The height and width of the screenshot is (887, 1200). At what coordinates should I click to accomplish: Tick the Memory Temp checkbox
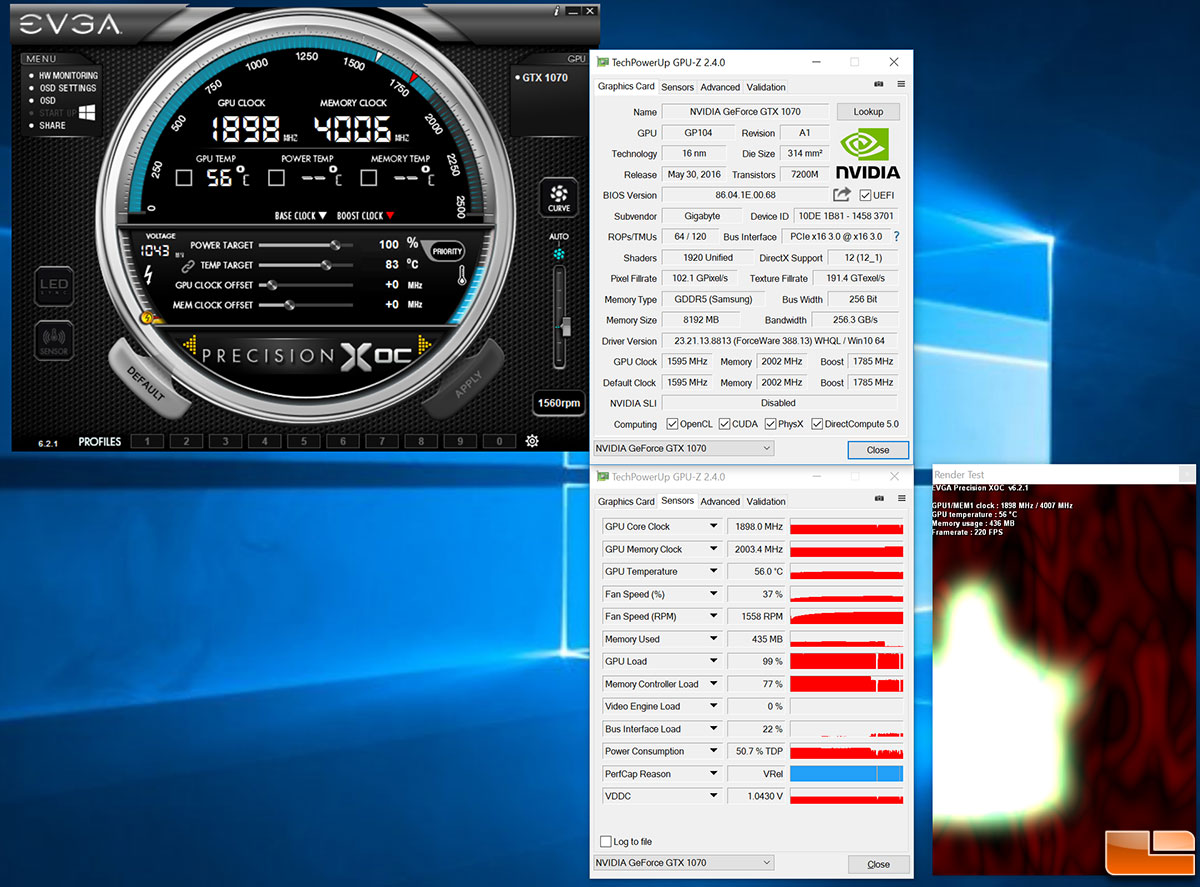click(369, 178)
